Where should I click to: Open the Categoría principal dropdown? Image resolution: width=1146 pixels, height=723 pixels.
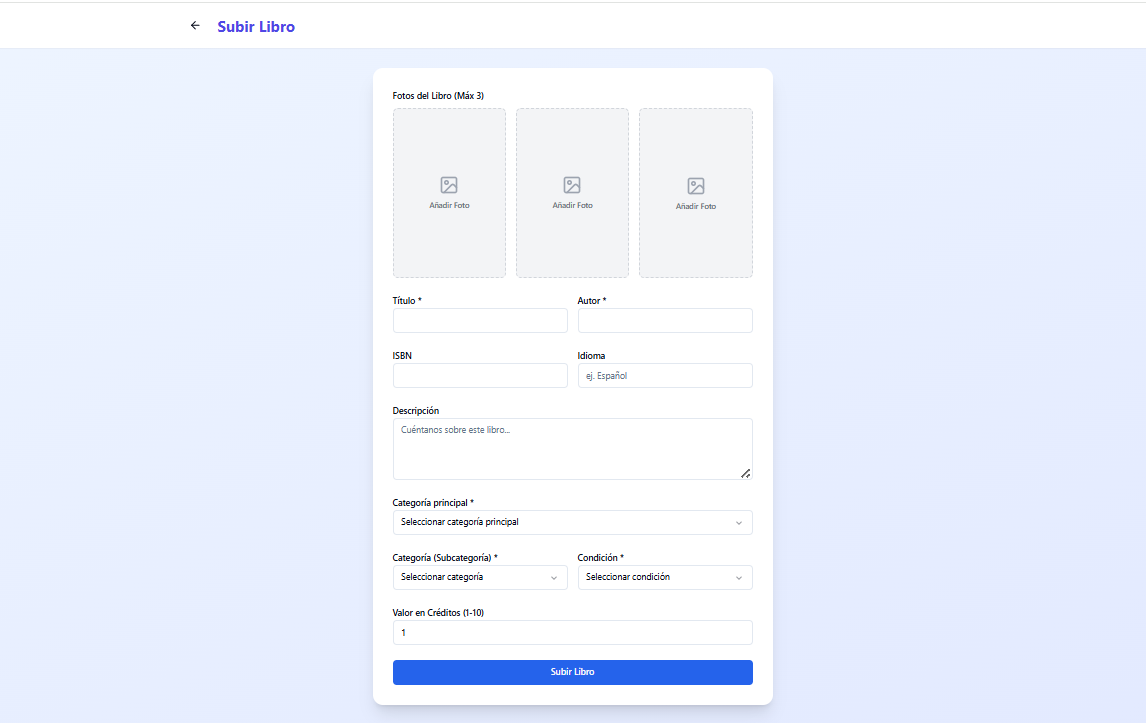572,523
